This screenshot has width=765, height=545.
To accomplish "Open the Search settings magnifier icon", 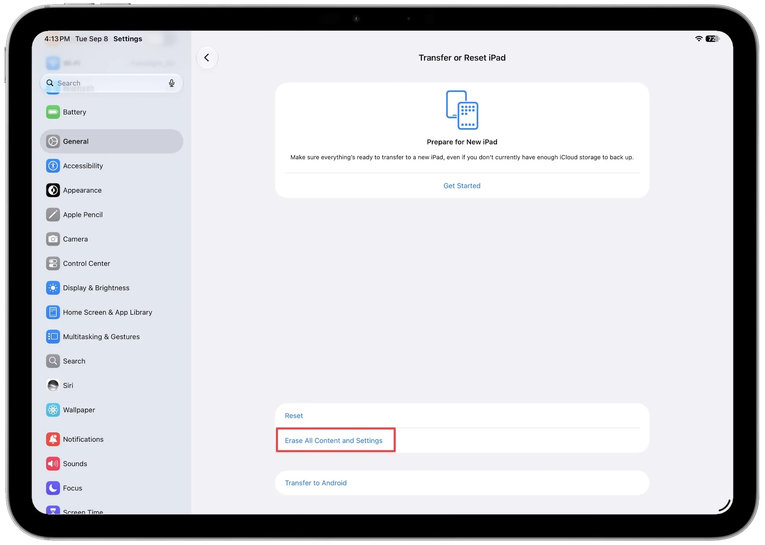I will tap(53, 361).
